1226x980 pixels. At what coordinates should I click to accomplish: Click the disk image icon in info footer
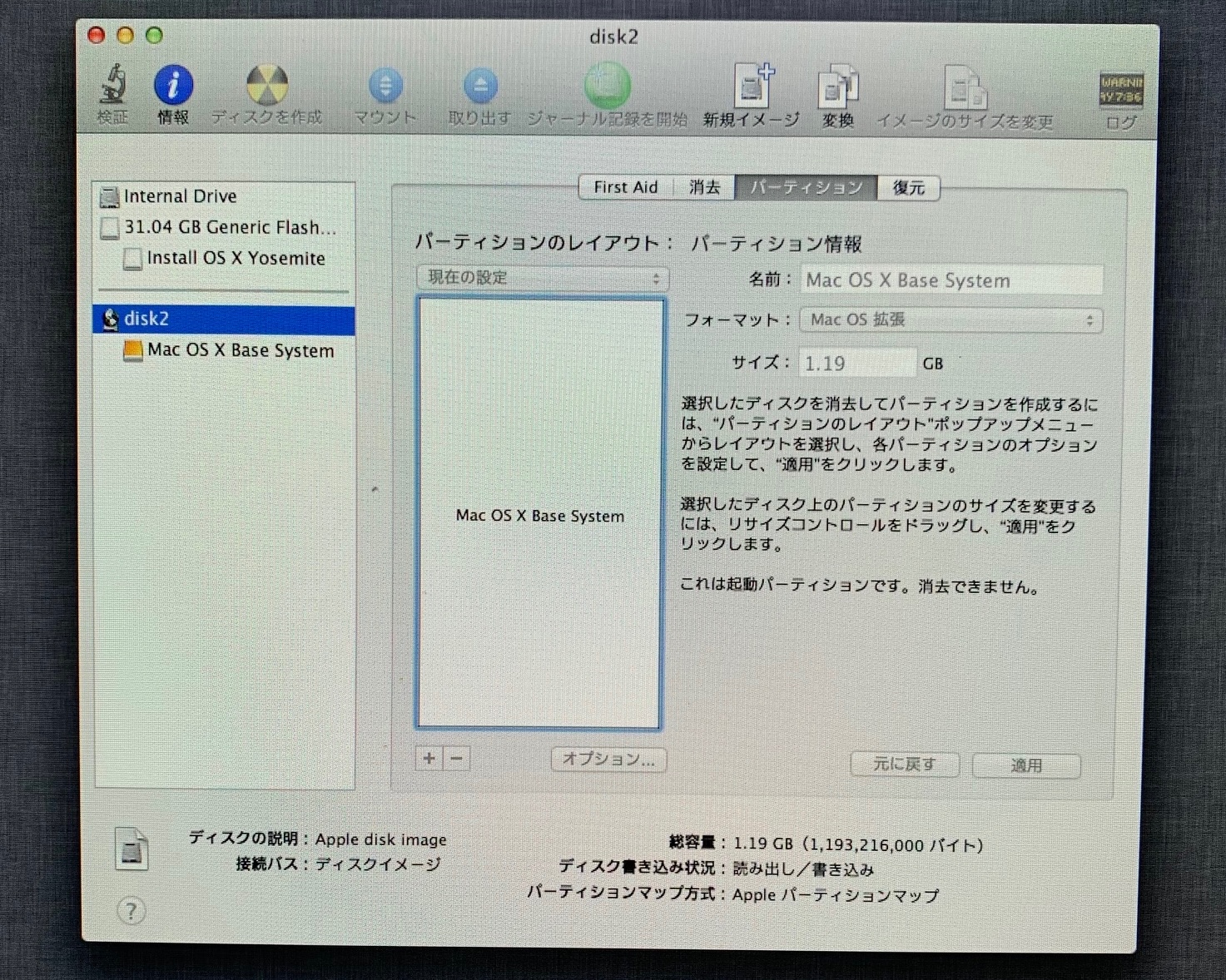[132, 849]
